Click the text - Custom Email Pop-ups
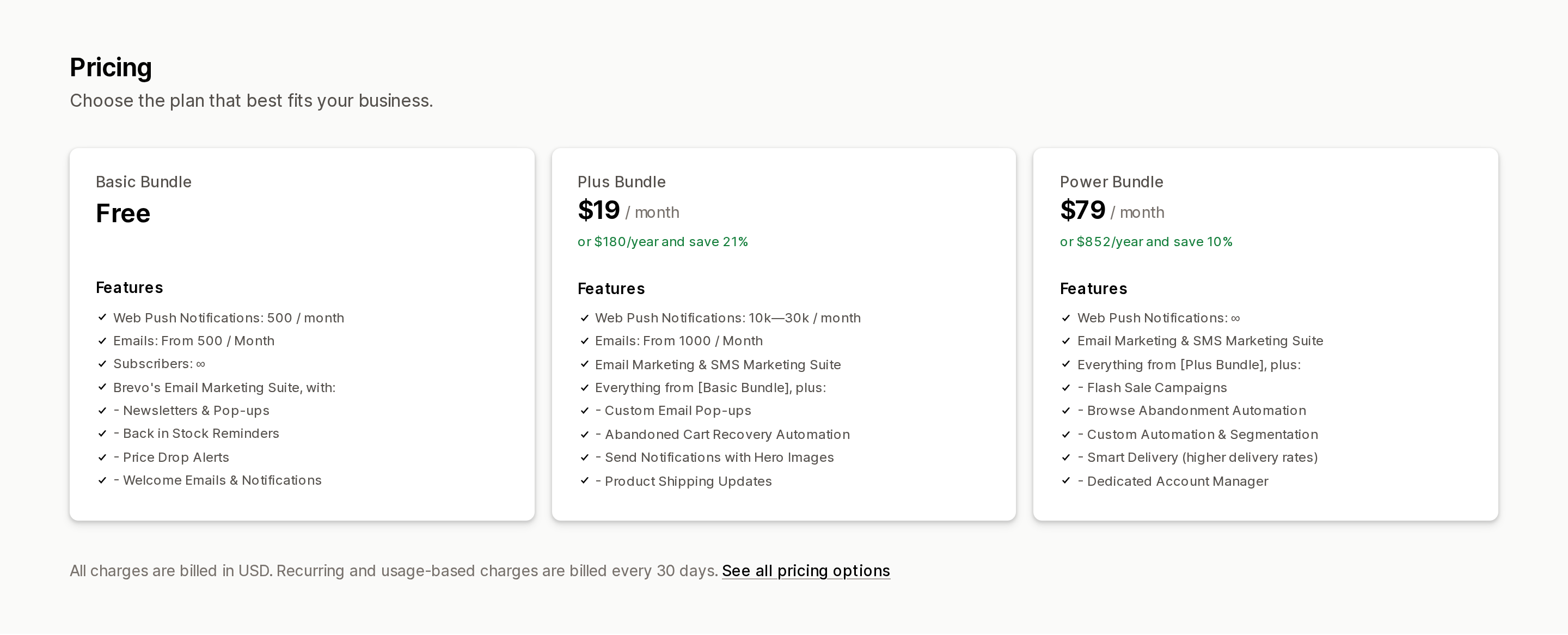The image size is (1568, 635). click(673, 411)
